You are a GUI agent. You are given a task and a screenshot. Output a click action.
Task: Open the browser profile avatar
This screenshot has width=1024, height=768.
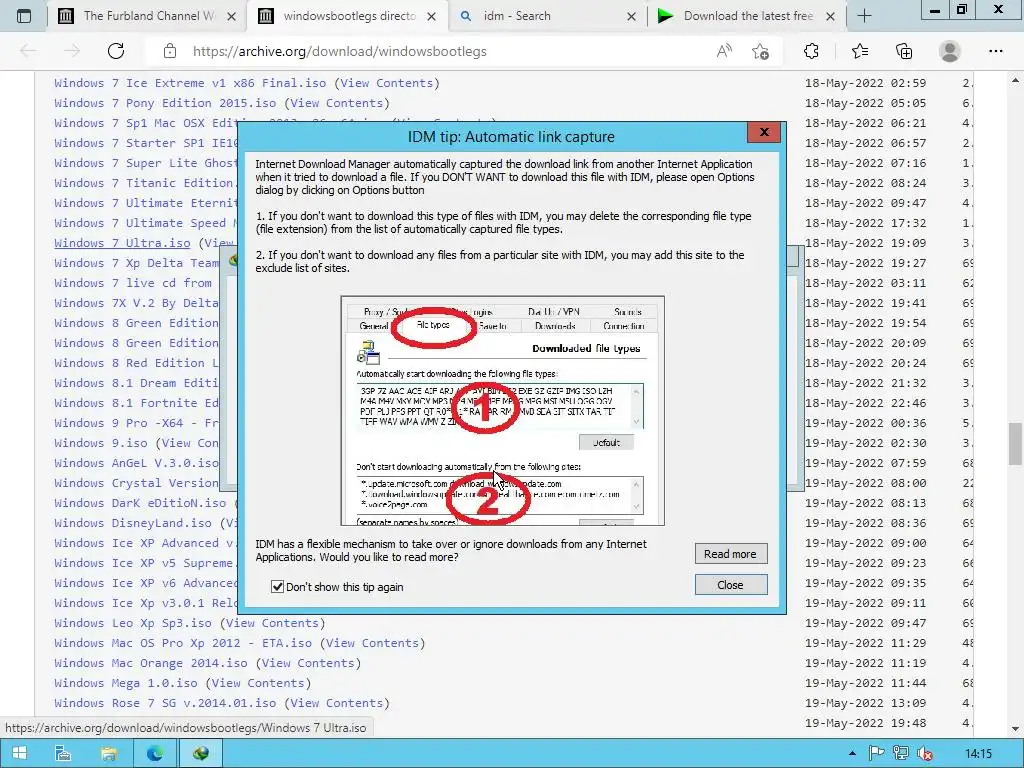click(950, 51)
